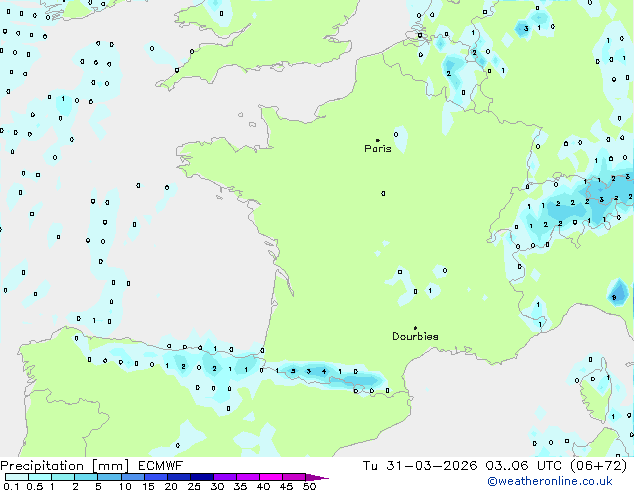Click the Paris city label
This screenshot has width=634, height=490.
tap(378, 149)
